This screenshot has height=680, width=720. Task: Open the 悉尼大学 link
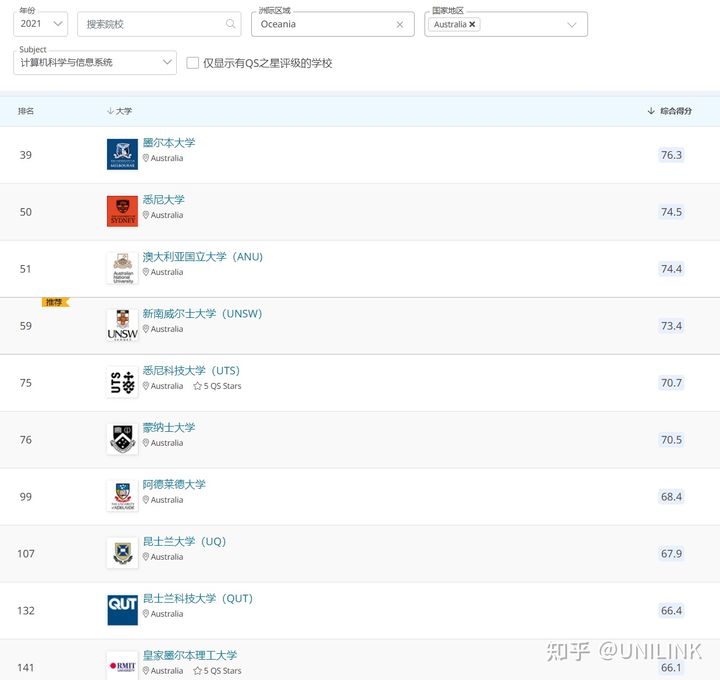pyautogui.click(x=163, y=200)
